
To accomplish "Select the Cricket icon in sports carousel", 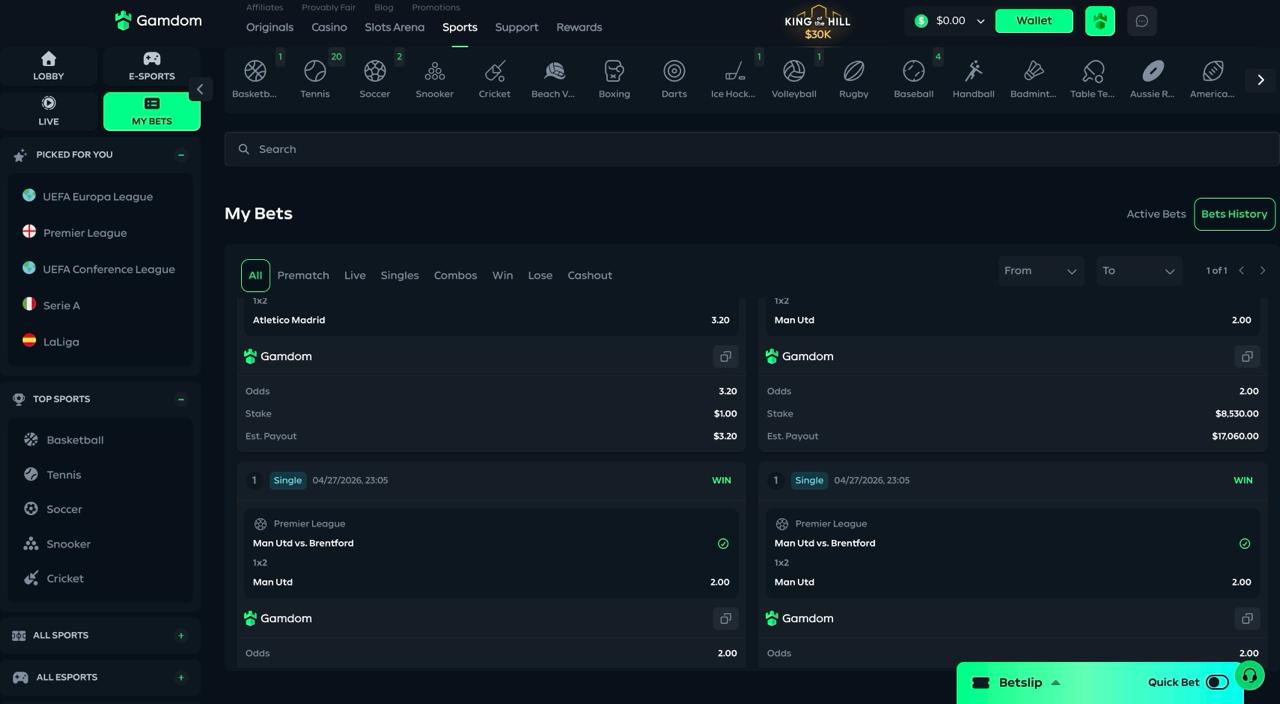I will pos(494,72).
